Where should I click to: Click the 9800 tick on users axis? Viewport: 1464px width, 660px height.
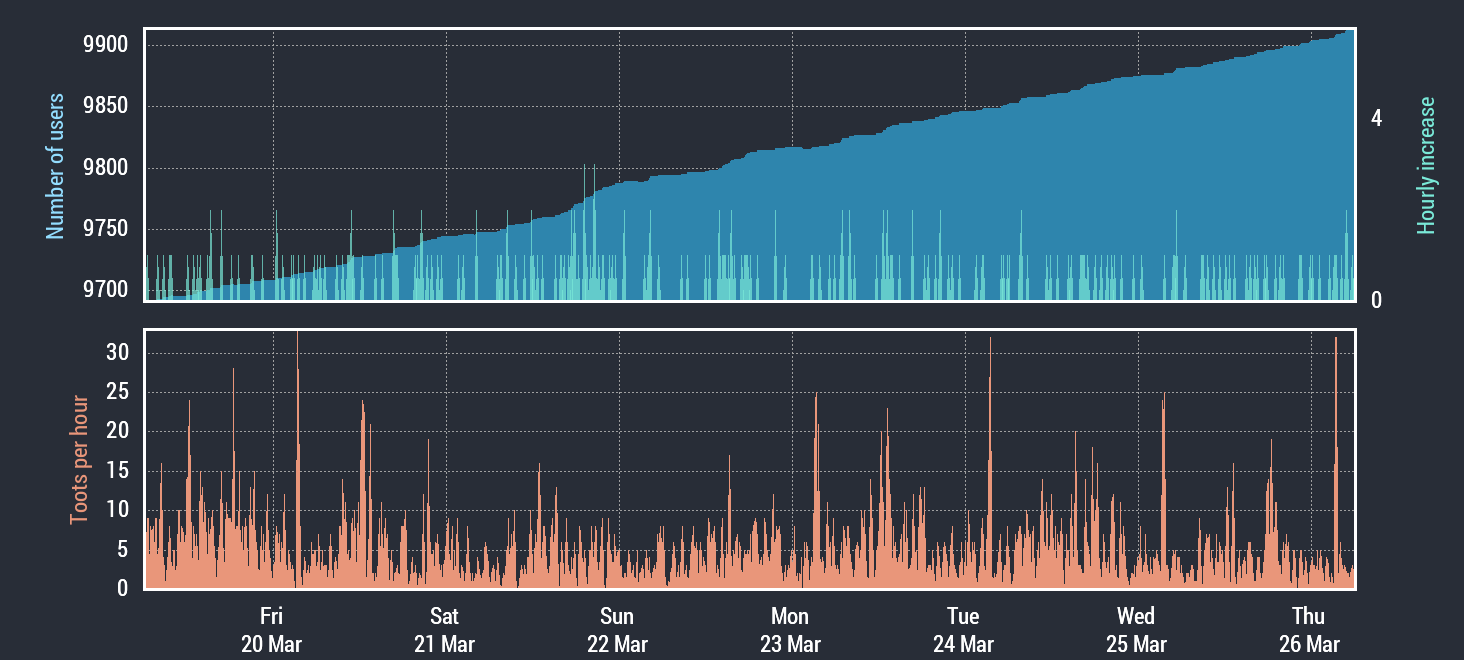click(107, 168)
